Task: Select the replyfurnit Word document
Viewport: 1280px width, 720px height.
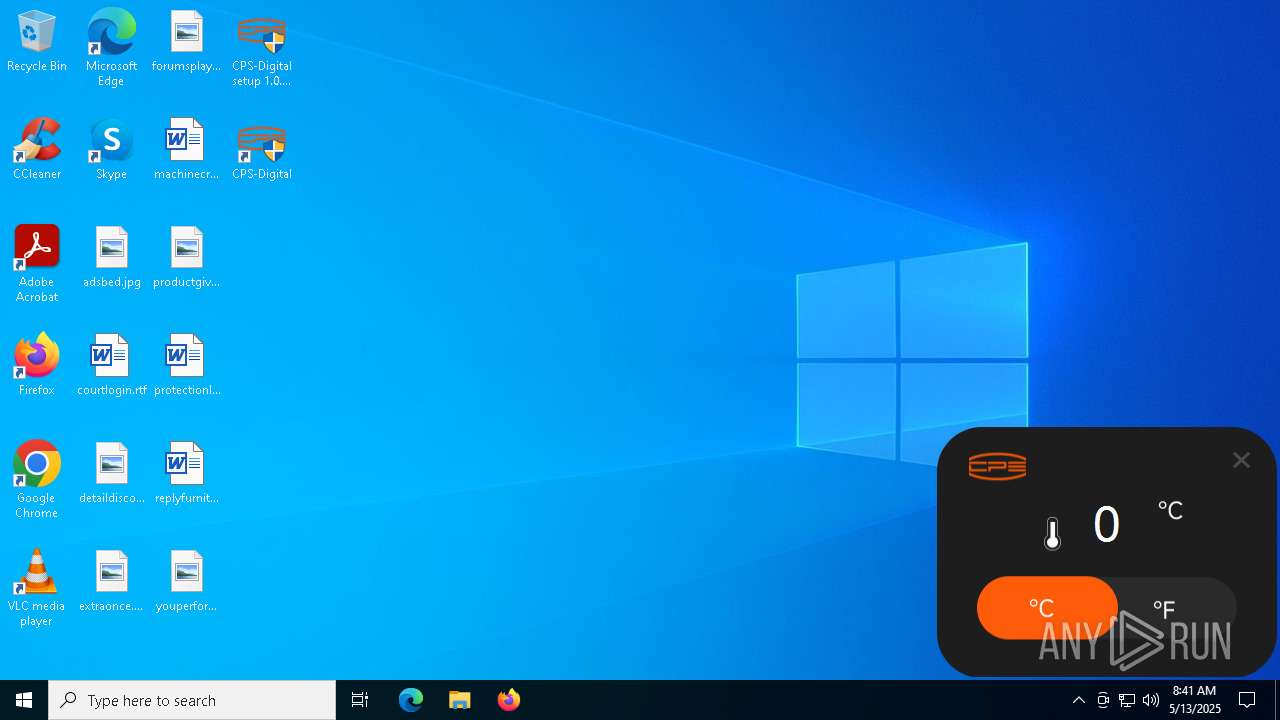Action: [x=186, y=474]
